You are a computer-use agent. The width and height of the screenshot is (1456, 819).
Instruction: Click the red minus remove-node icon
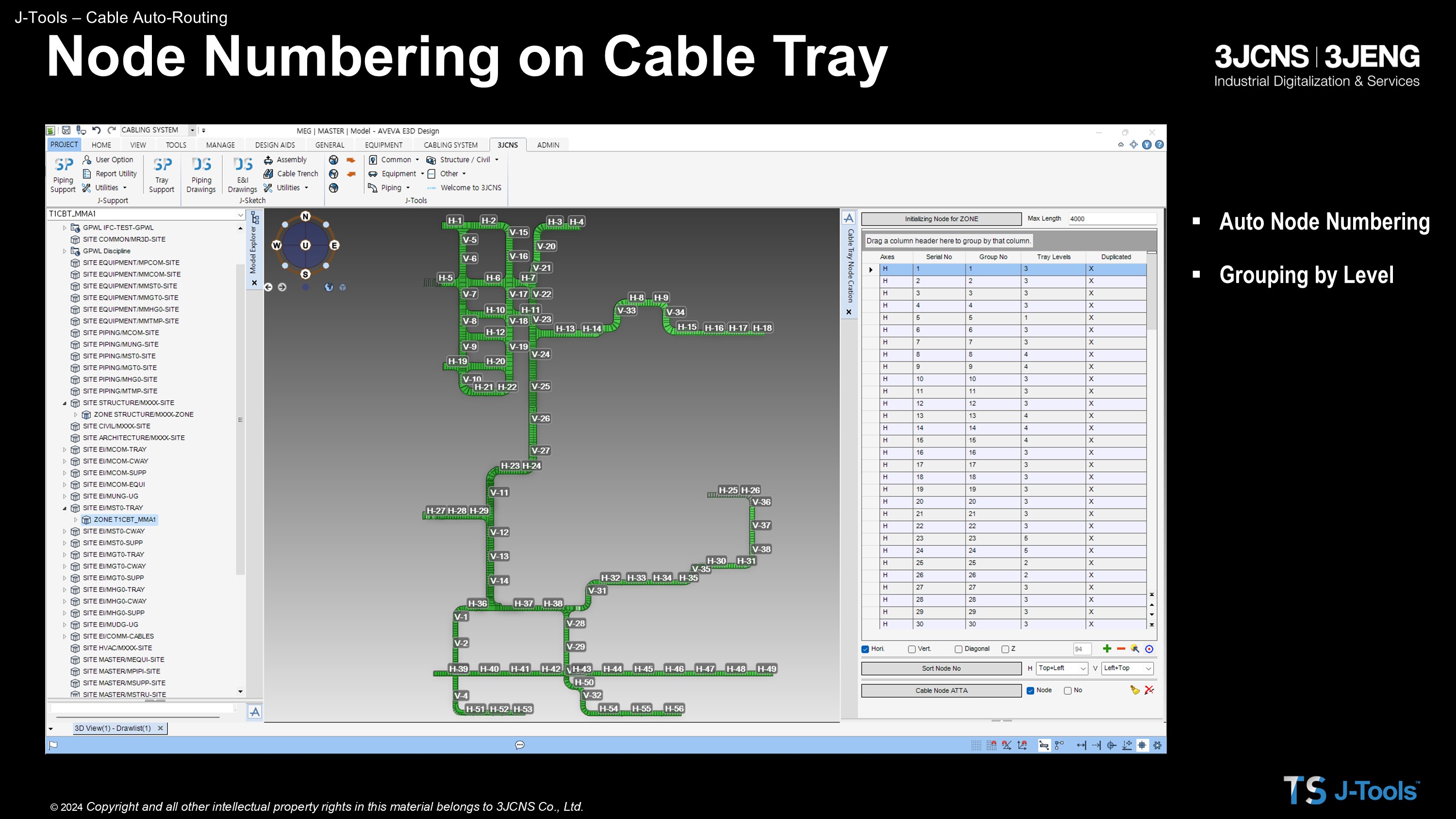[x=1121, y=648]
